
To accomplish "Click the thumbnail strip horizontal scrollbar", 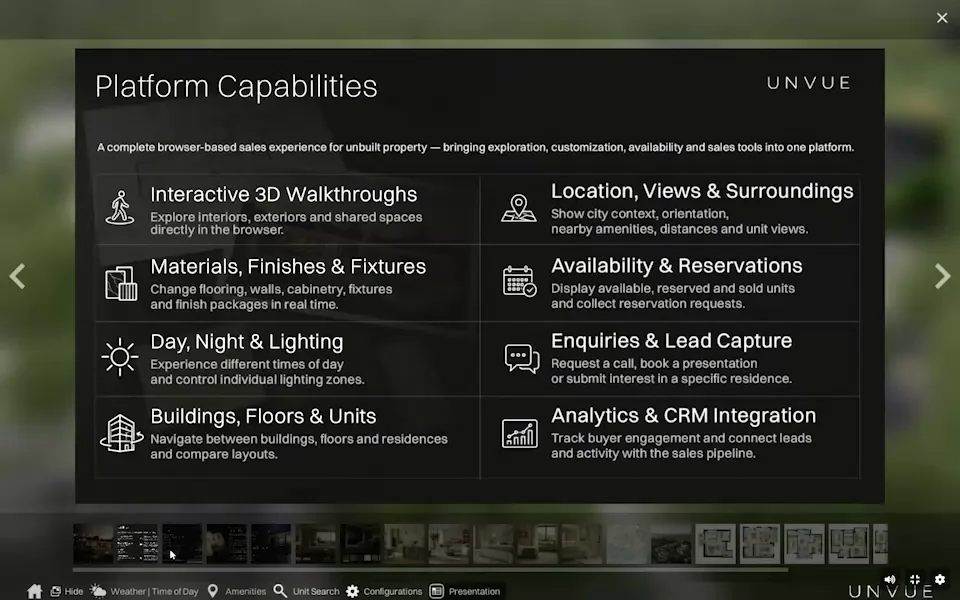I will (430, 569).
